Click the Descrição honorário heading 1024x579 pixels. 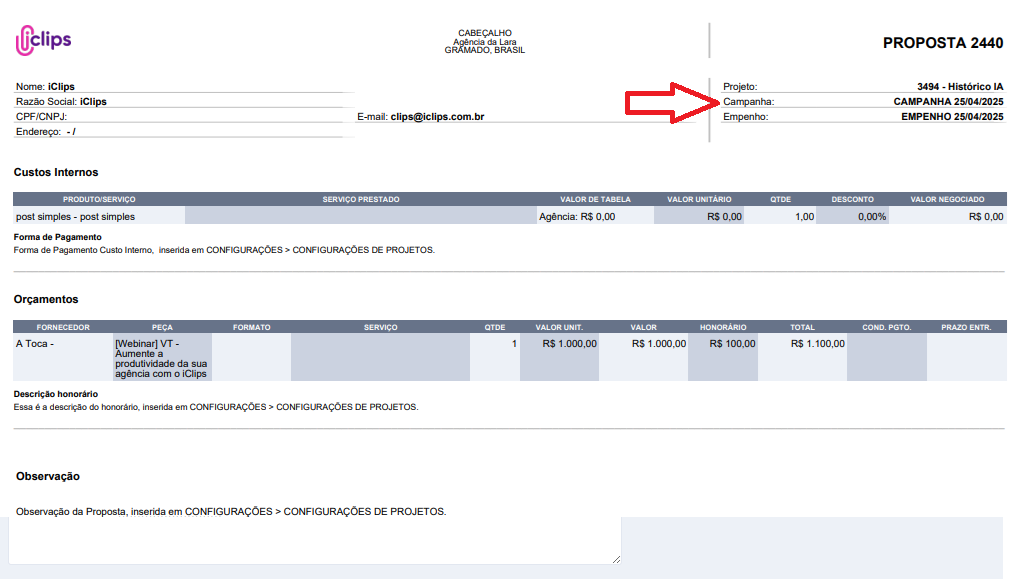[x=56, y=394]
